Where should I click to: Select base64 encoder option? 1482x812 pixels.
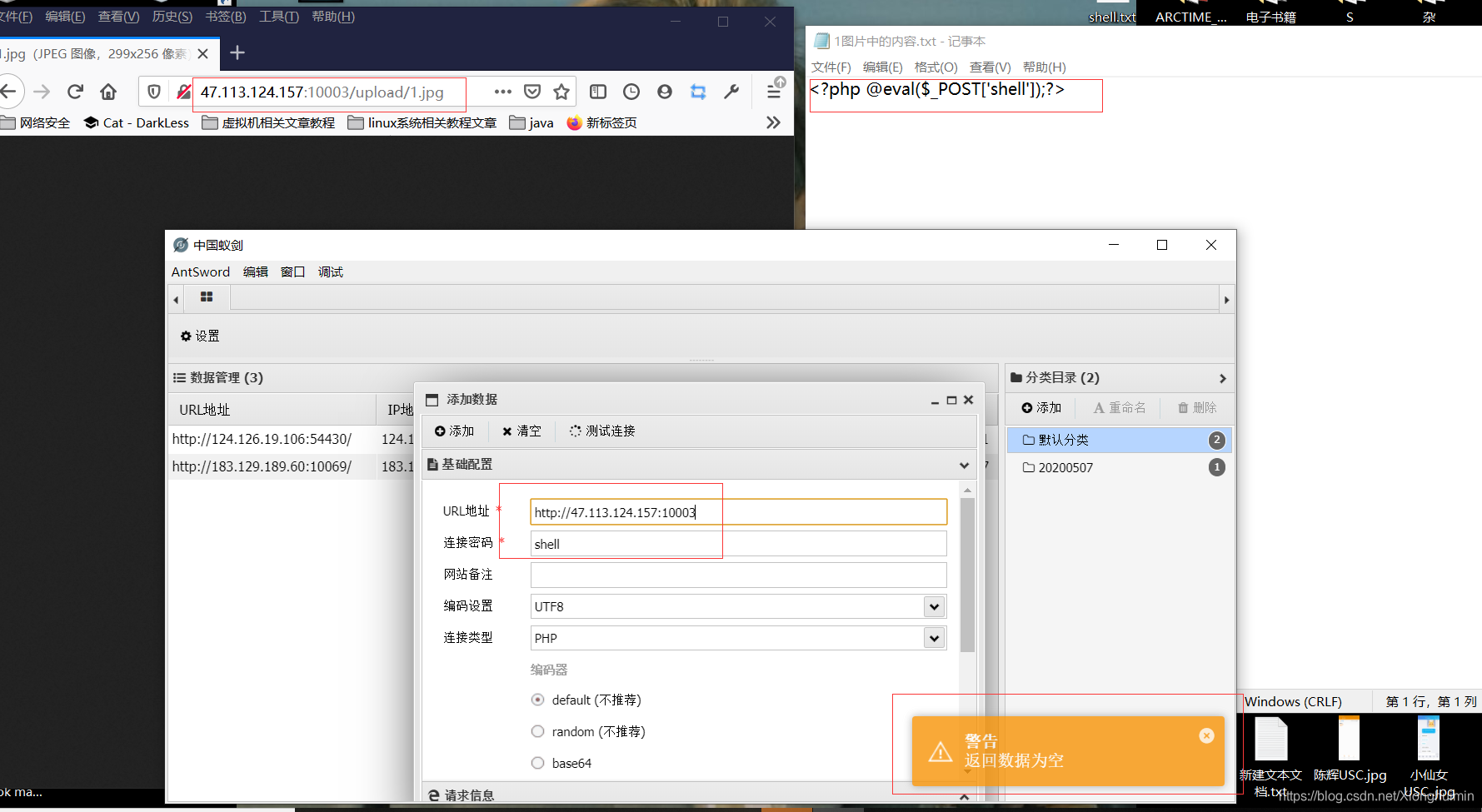(538, 763)
